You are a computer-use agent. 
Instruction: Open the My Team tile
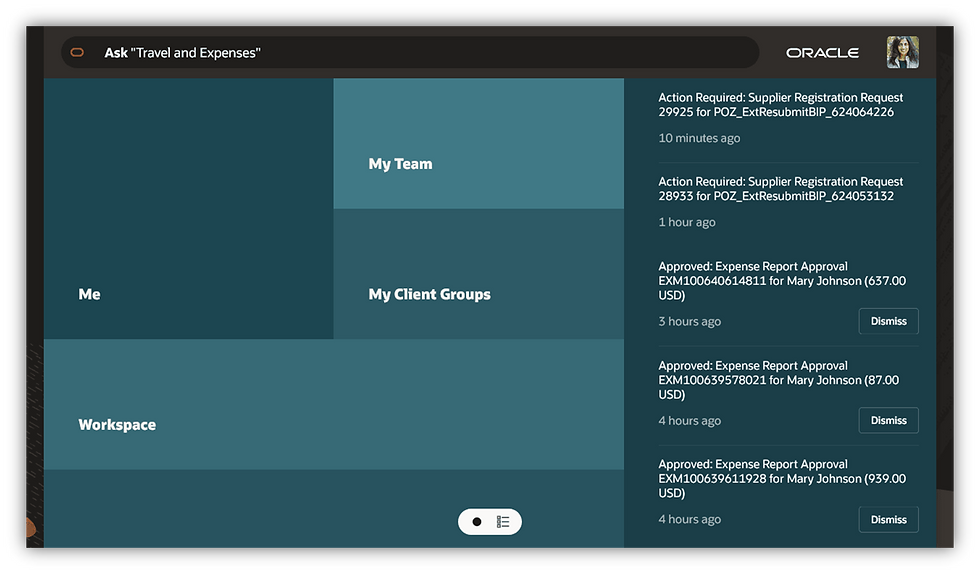pyautogui.click(x=479, y=144)
